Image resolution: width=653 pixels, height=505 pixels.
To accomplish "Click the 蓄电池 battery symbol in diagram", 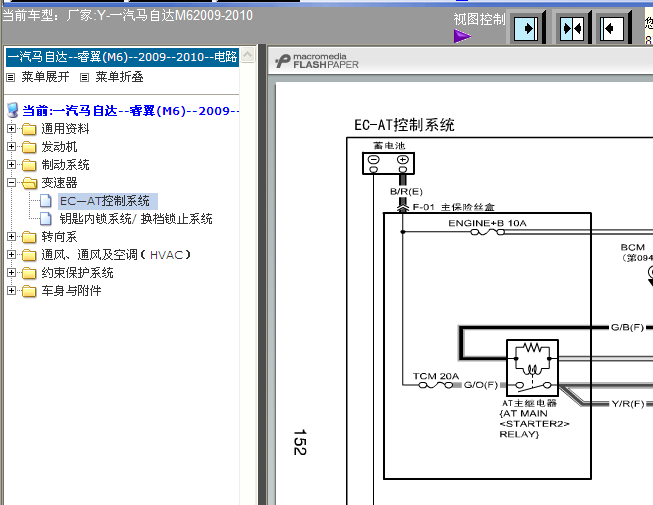I will point(388,163).
